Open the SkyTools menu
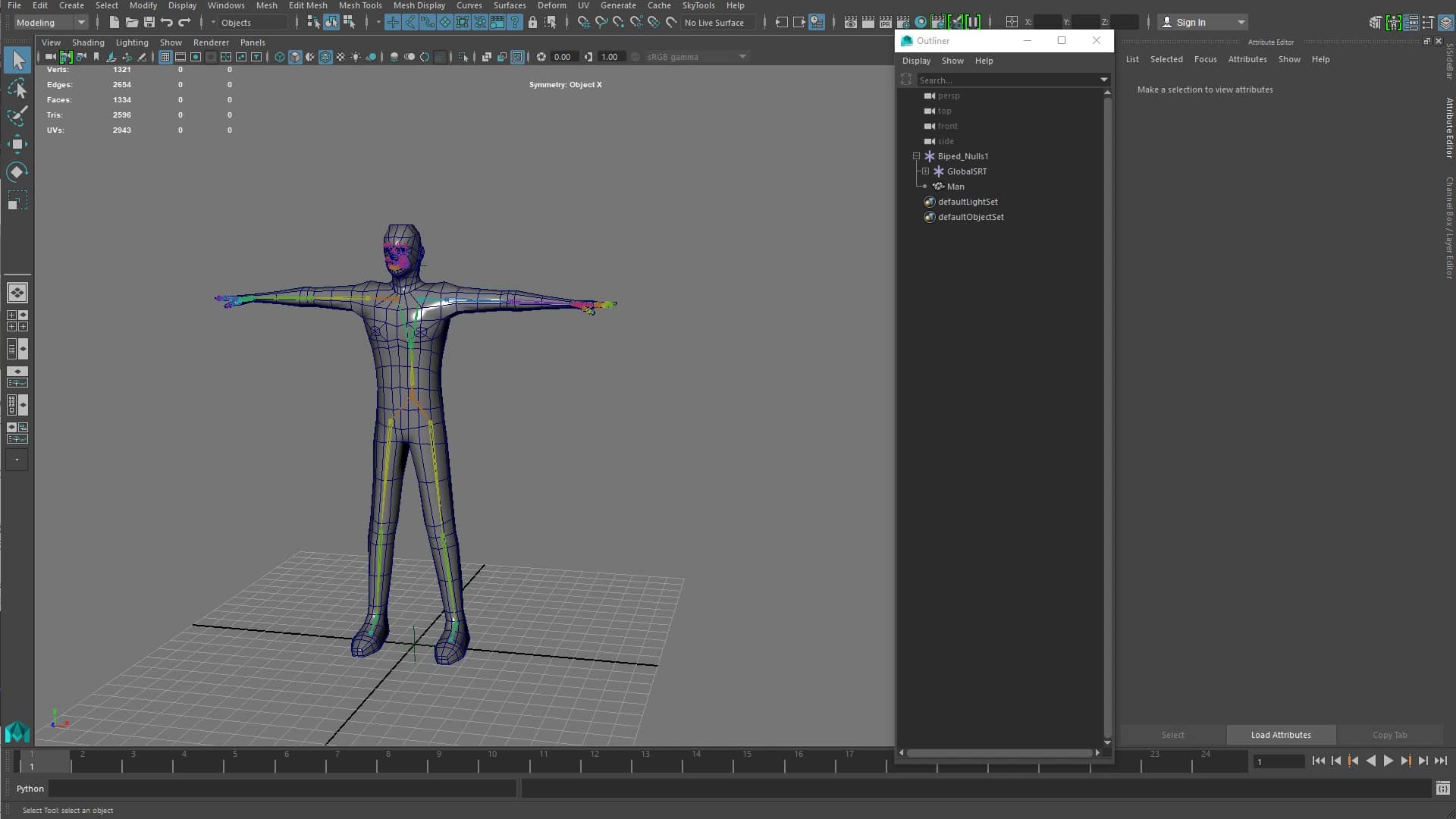The width and height of the screenshot is (1456, 819). click(698, 5)
